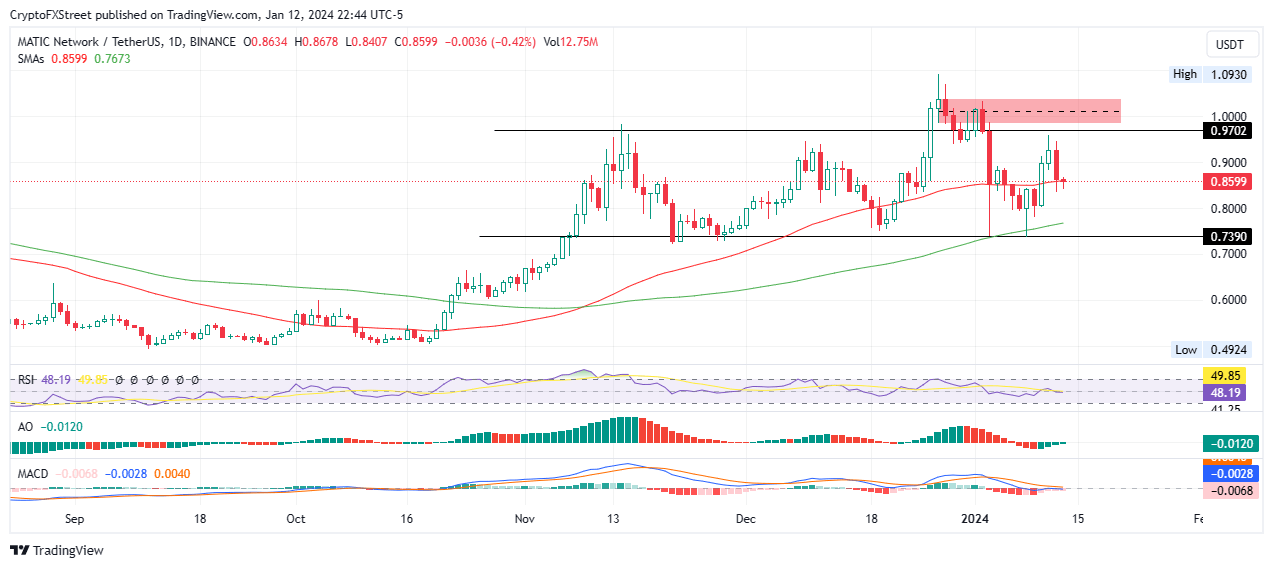This screenshot has height=568, width=1273.
Task: Click the 2024 date on time axis
Action: tap(973, 520)
